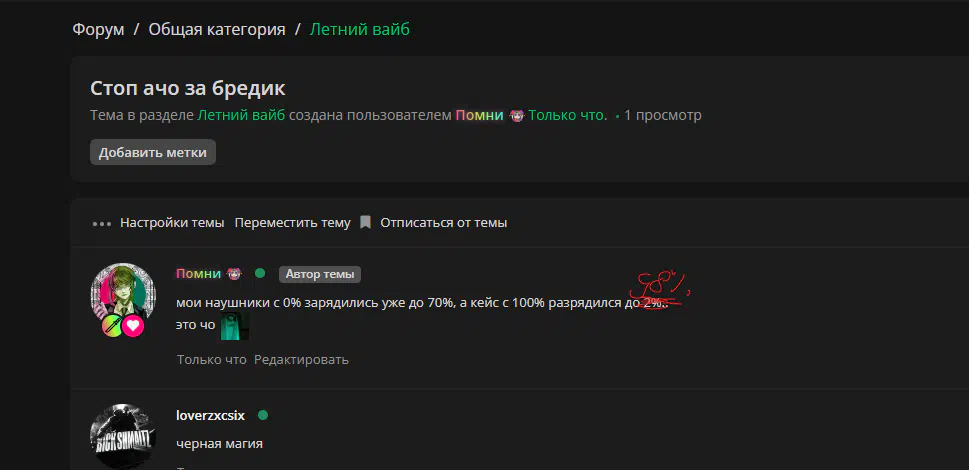Click Отписаться от темы

coord(444,223)
